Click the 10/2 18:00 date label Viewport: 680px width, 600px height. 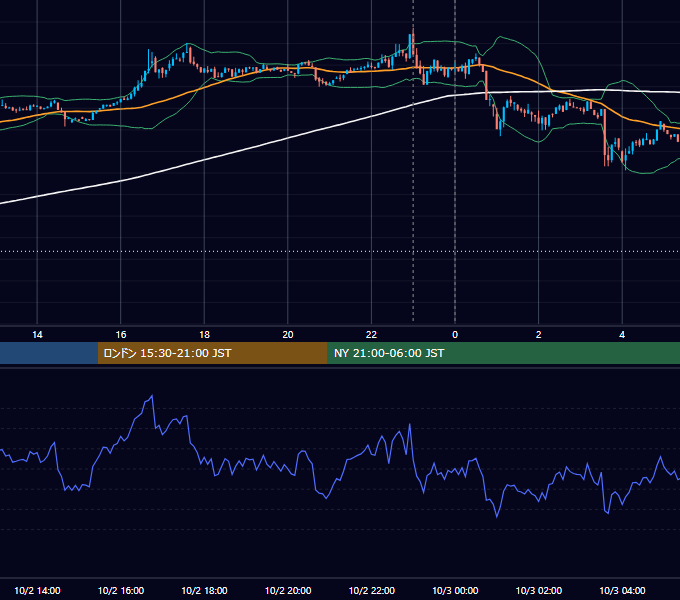[x=204, y=590]
